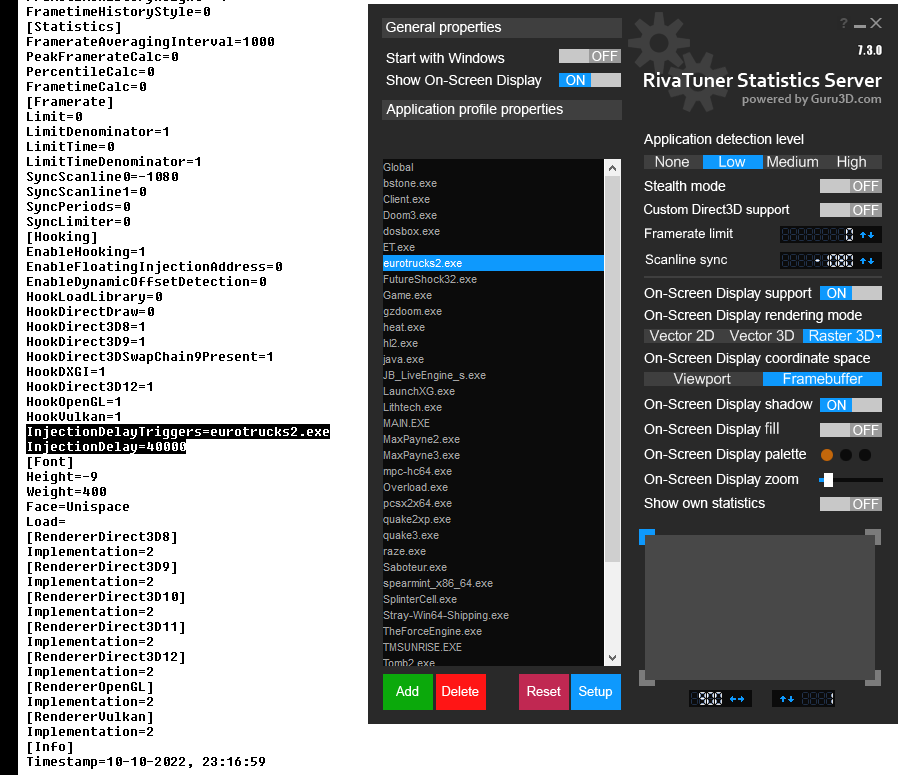The image size is (917, 775).
Task: Click the Reset button
Action: (543, 691)
